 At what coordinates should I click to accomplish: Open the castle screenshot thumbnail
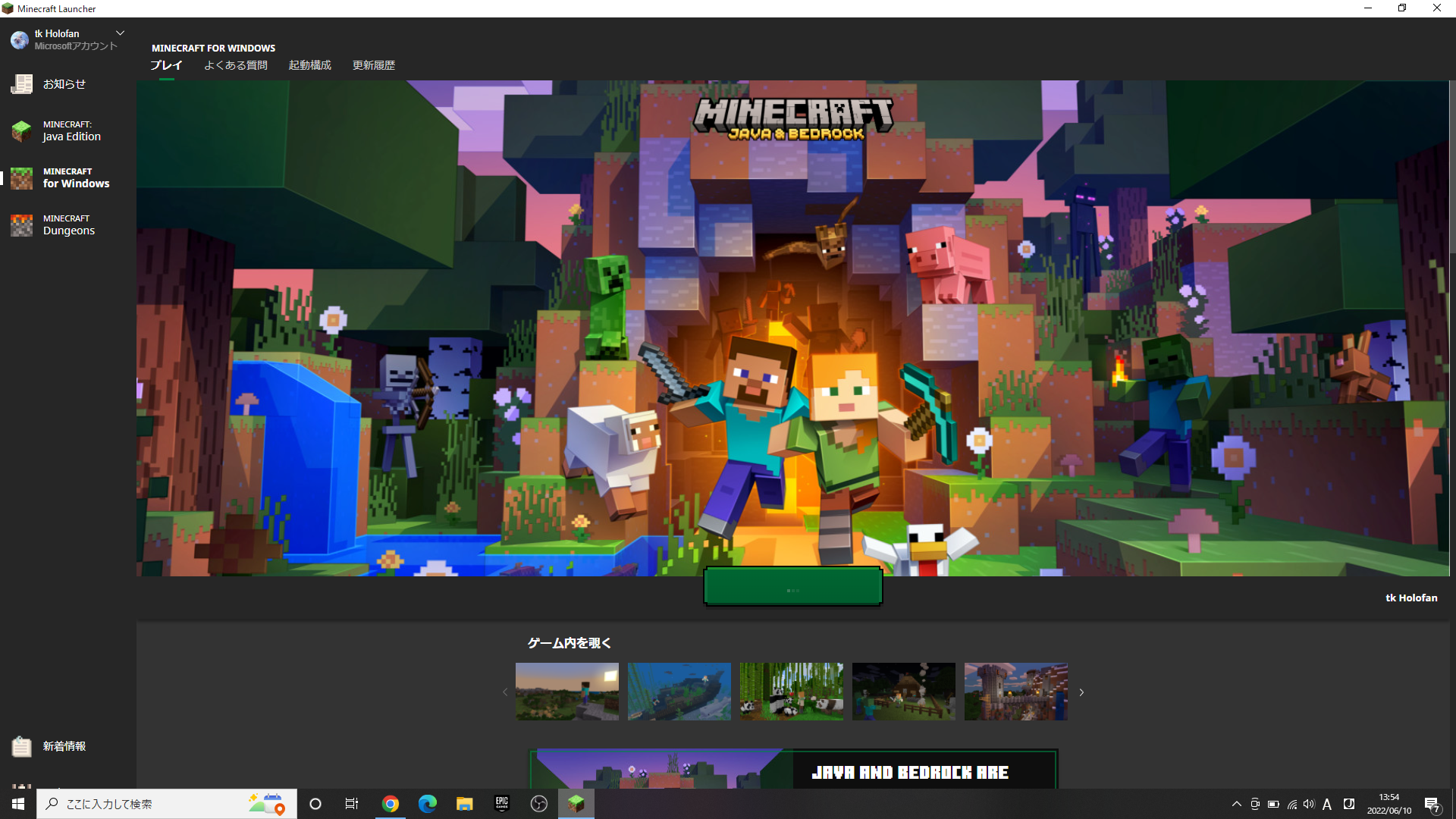coord(1015,692)
